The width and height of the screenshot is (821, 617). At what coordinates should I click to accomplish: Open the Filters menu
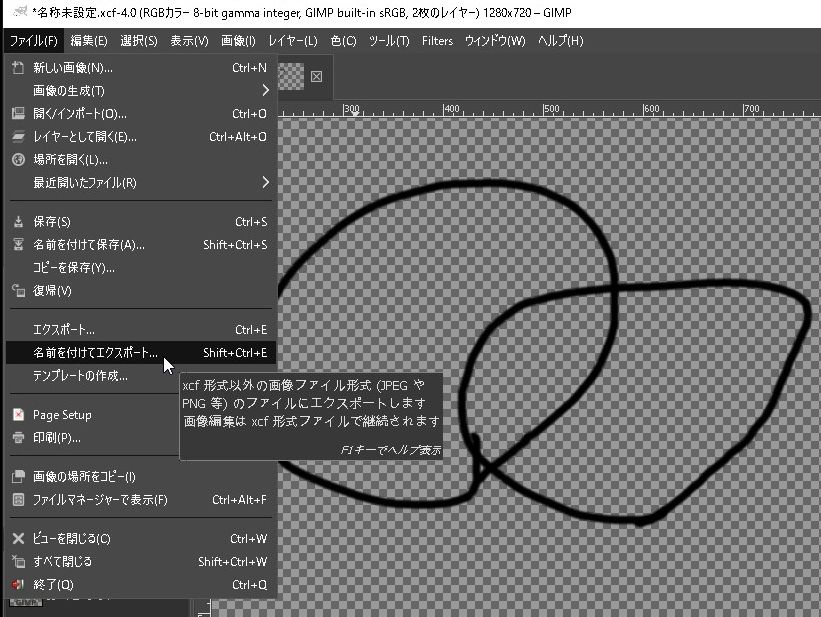click(437, 41)
